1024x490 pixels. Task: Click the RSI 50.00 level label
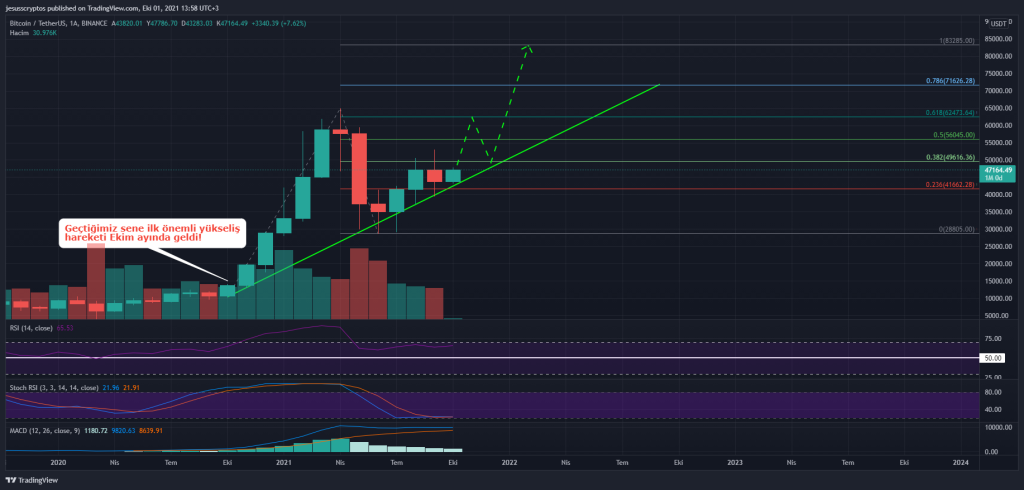[994, 358]
